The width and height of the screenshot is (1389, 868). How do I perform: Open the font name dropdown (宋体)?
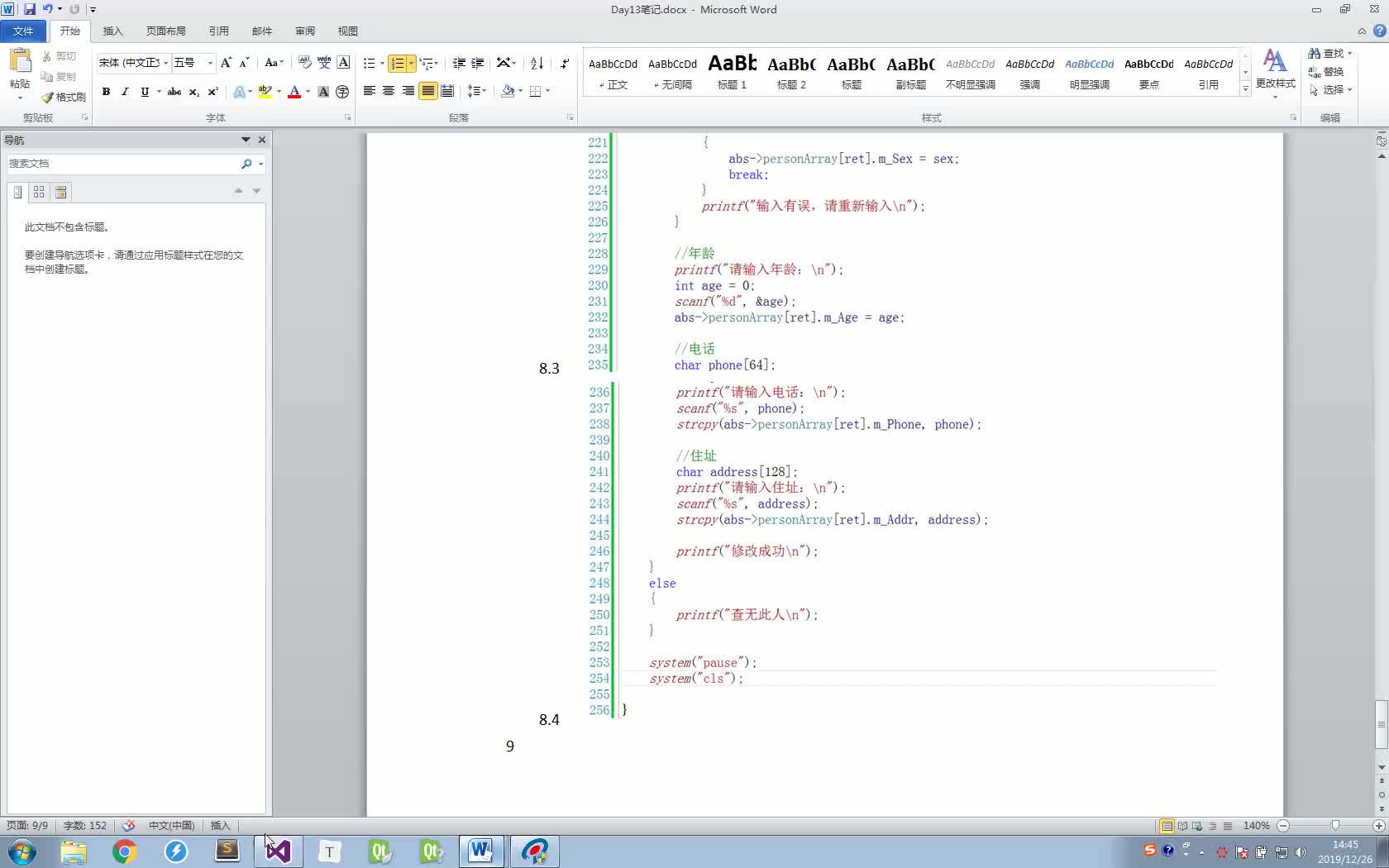tap(165, 63)
